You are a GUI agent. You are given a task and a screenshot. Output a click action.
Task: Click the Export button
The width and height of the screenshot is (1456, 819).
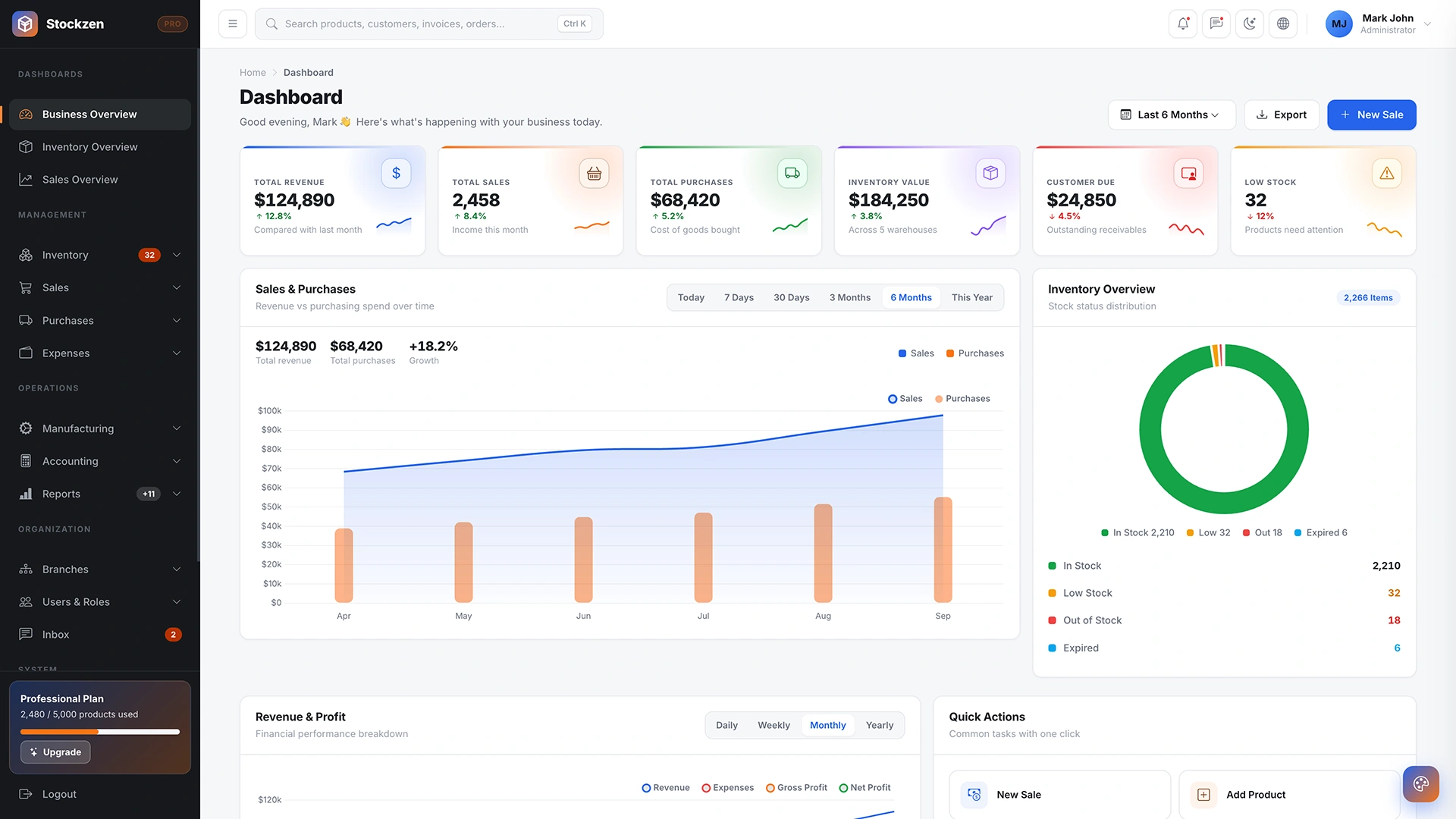(1282, 115)
